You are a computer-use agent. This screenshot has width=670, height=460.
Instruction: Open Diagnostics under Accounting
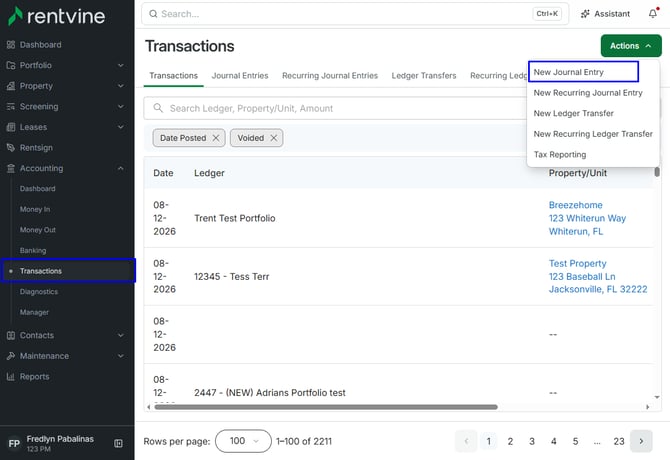[38, 292]
